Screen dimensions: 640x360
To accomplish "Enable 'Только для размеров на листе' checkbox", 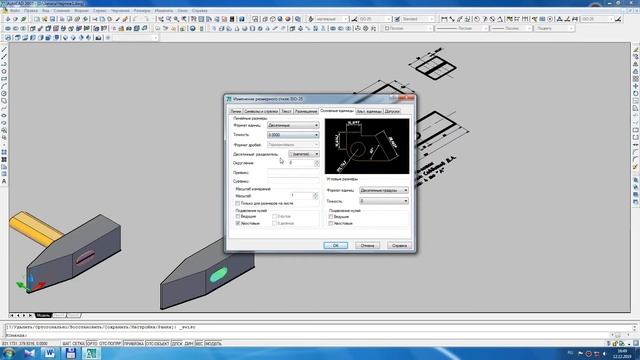I will pos(238,203).
